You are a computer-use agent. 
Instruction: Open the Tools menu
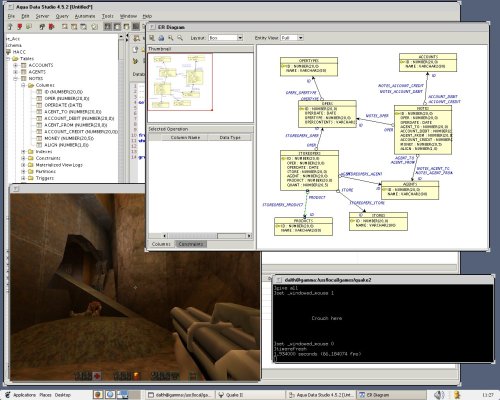click(107, 16)
